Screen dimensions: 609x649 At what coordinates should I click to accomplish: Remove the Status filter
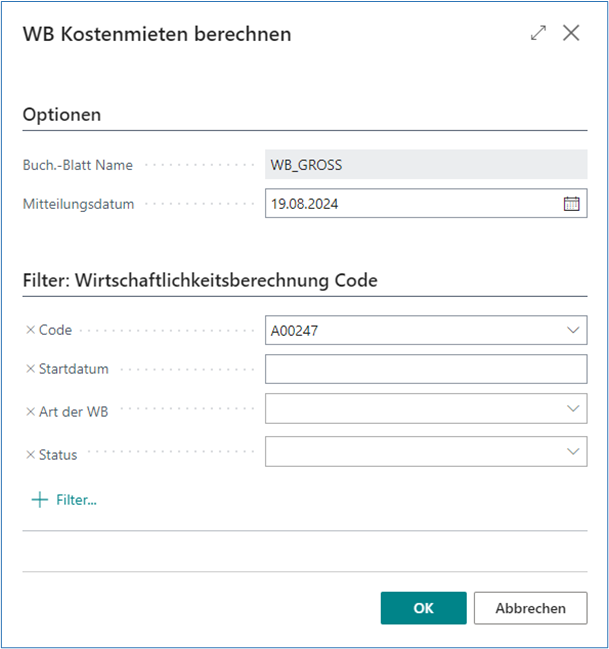30,454
